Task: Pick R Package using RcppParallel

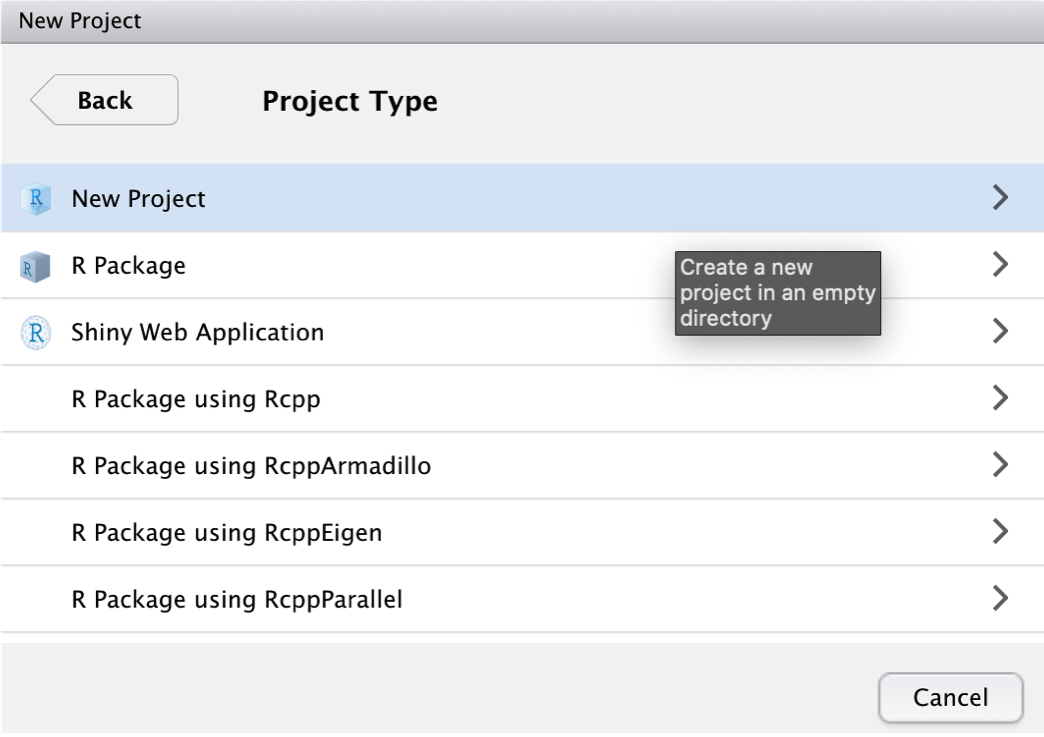Action: [x=237, y=600]
